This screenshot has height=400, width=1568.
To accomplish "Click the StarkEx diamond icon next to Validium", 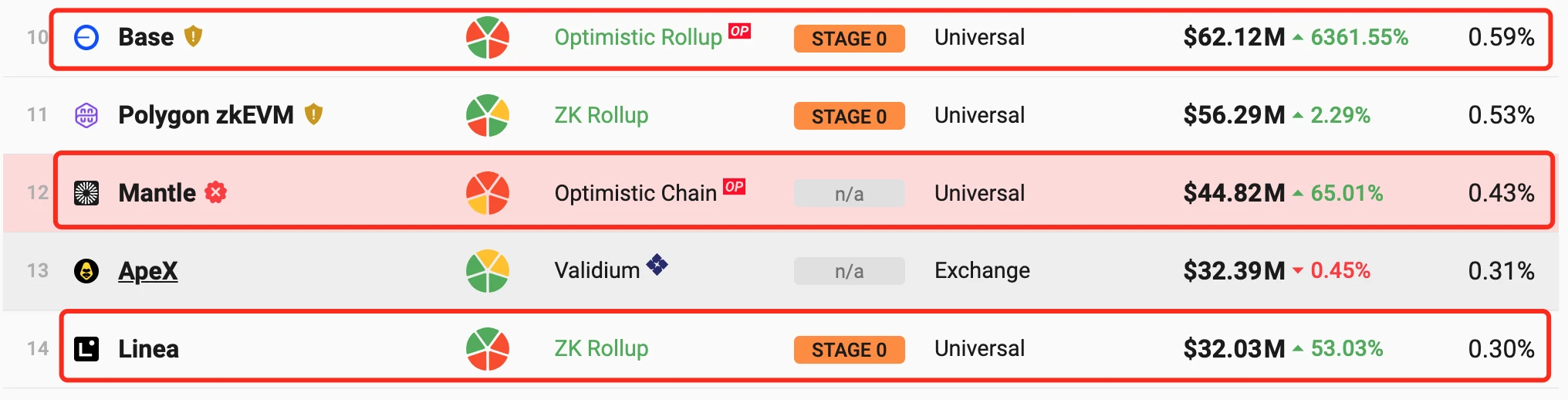I will pyautogui.click(x=657, y=265).
